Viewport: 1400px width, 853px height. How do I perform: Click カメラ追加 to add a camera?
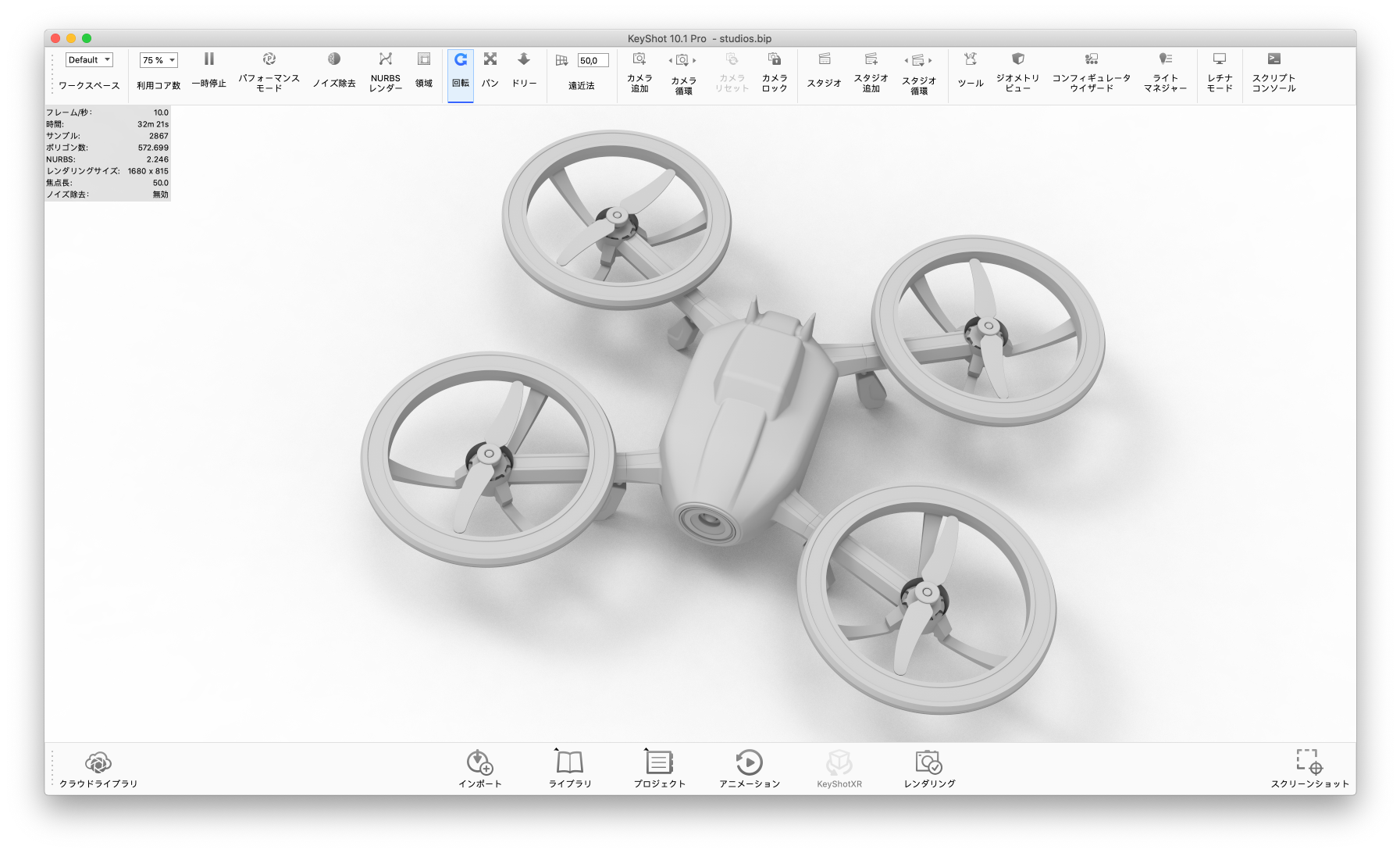pos(639,72)
